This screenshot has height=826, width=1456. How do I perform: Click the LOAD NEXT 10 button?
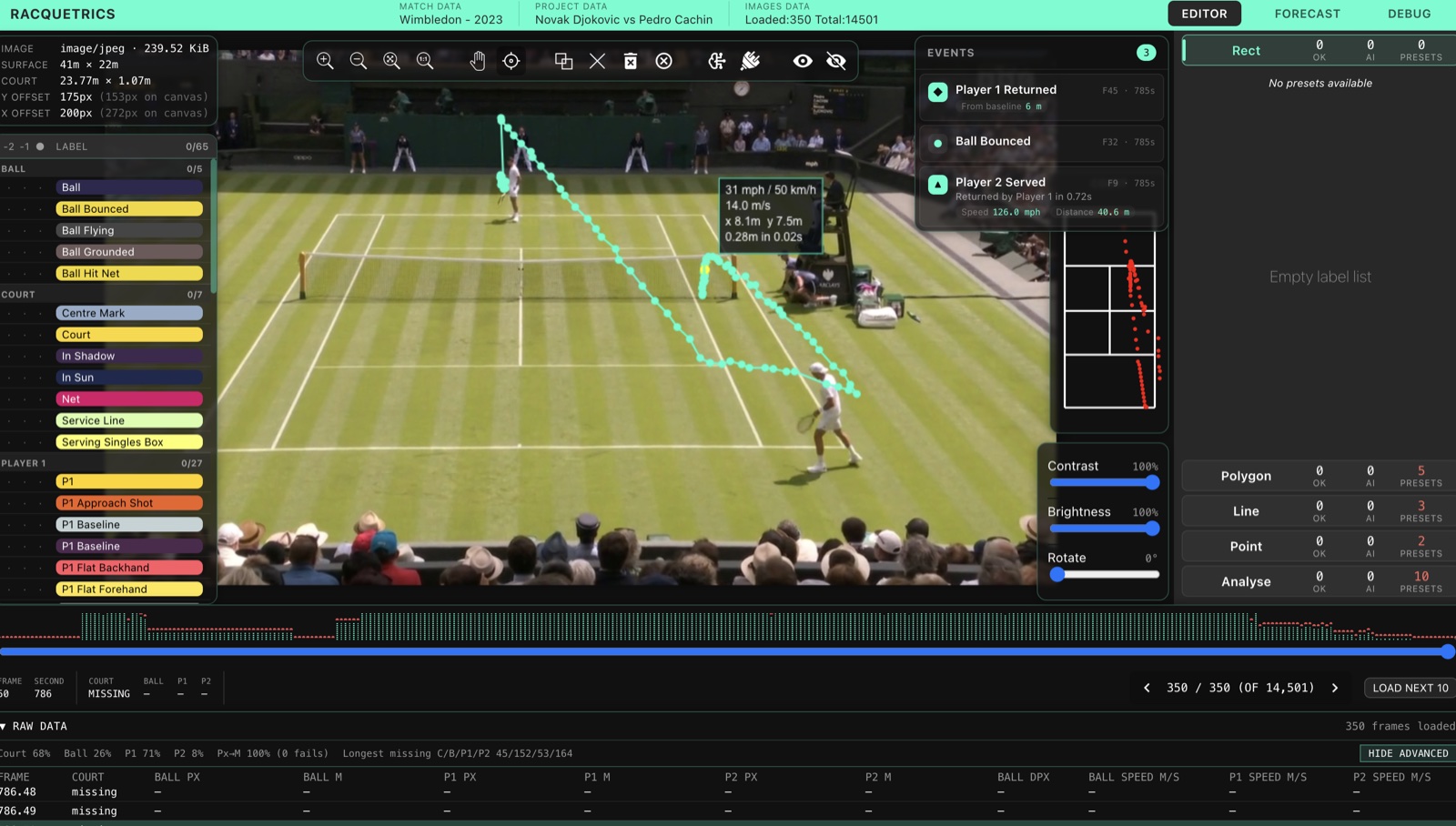pyautogui.click(x=1410, y=688)
